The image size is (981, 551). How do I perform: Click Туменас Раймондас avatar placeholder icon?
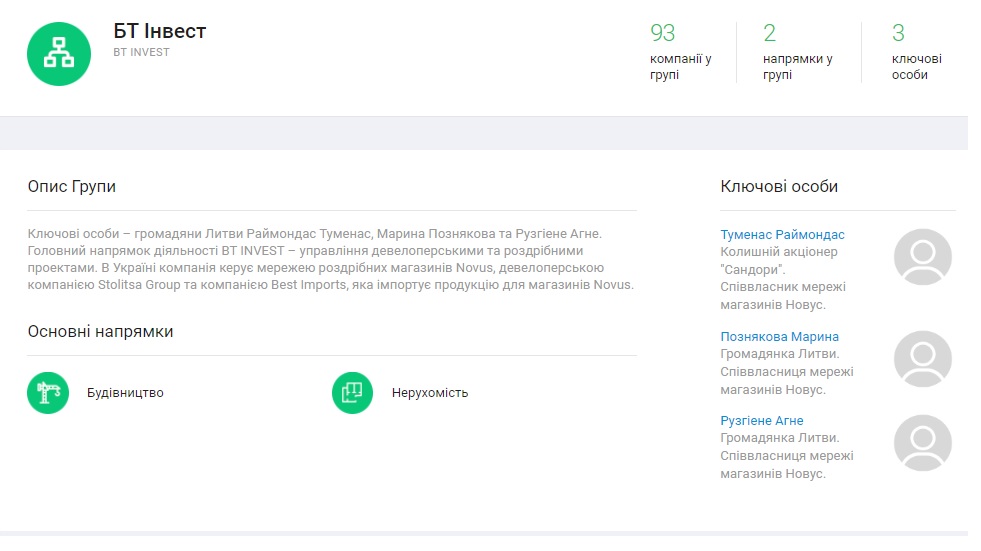pos(922,257)
